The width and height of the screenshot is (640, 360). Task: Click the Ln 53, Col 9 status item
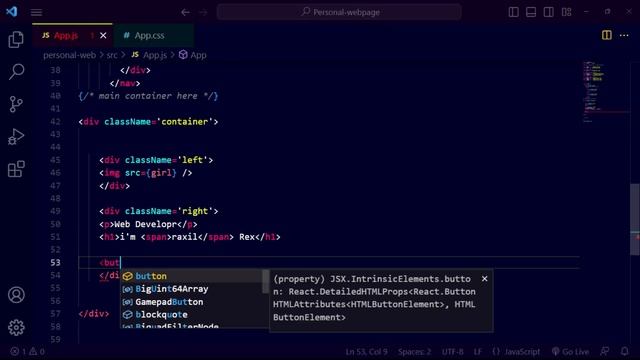(366, 351)
